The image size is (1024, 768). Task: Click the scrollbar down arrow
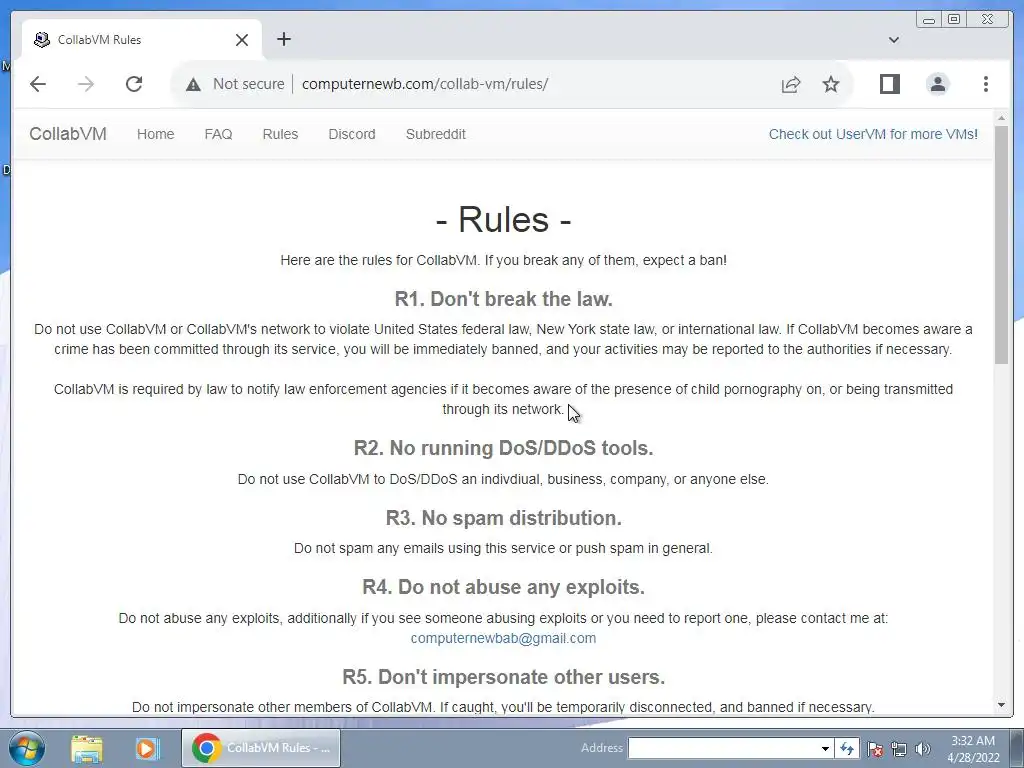pos(1001,705)
